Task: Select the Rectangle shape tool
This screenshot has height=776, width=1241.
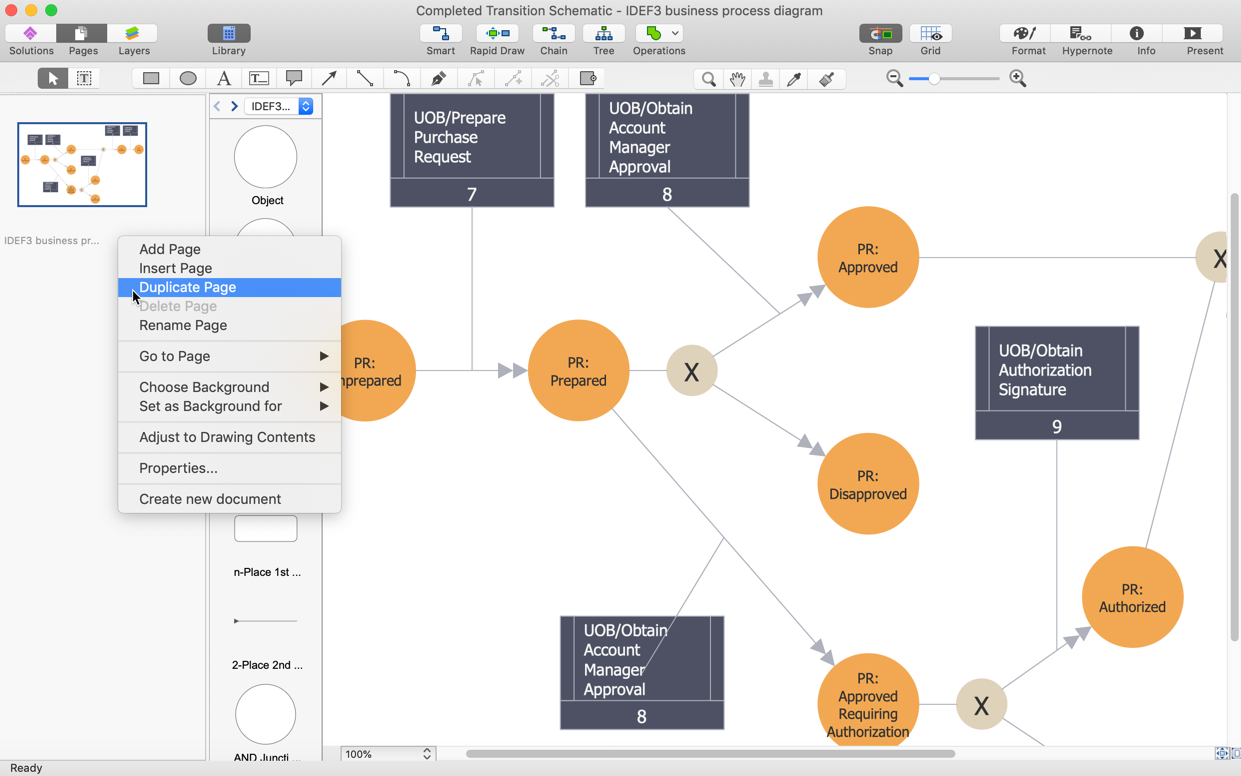Action: click(x=151, y=78)
